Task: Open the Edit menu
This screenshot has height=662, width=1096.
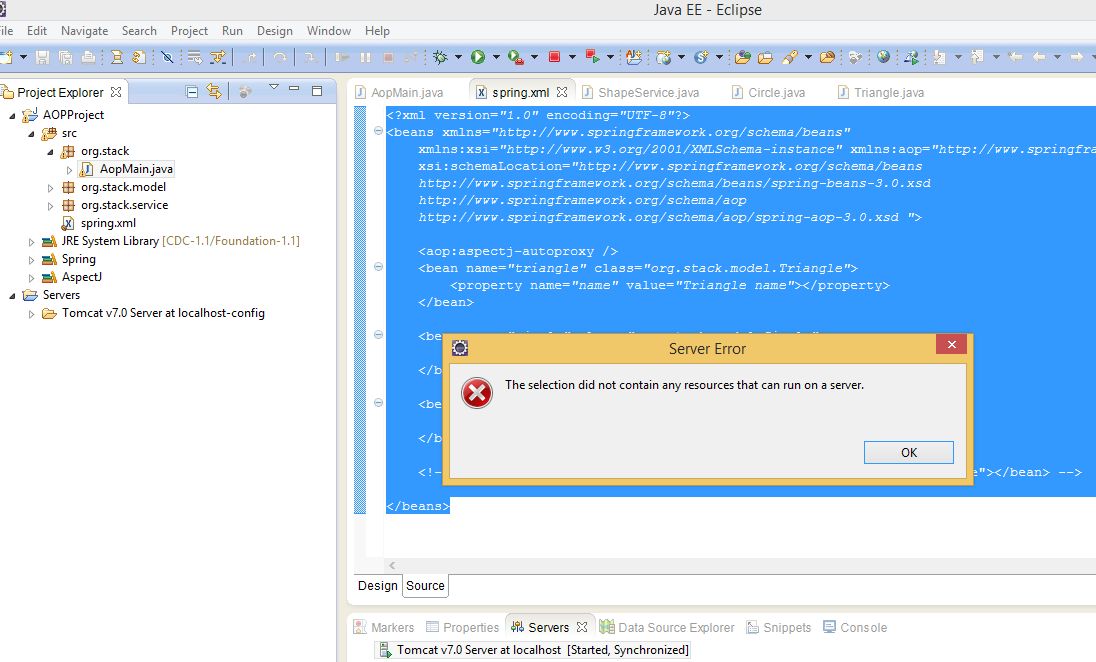Action: [36, 31]
